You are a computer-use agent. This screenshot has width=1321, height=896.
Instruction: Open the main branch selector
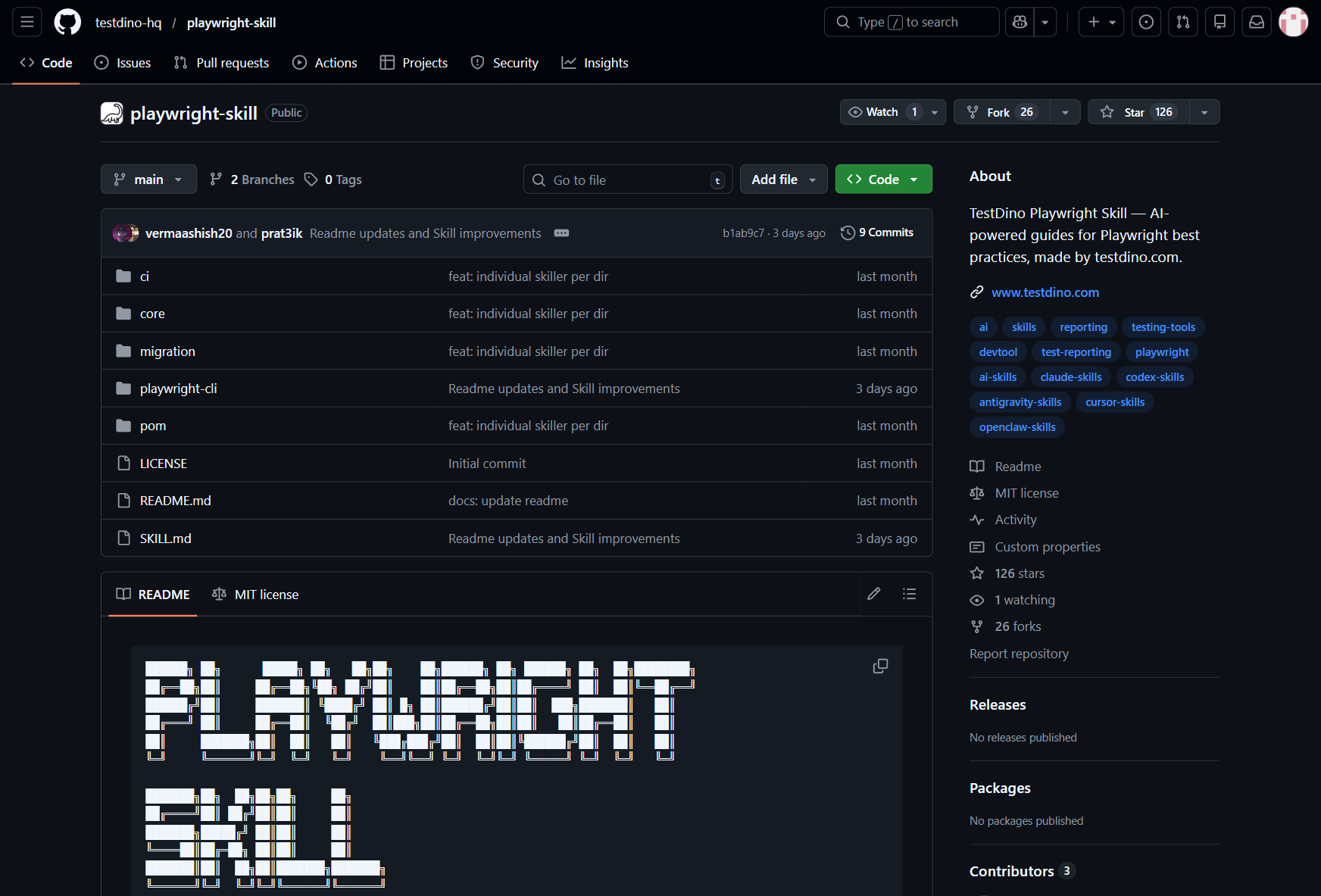148,179
